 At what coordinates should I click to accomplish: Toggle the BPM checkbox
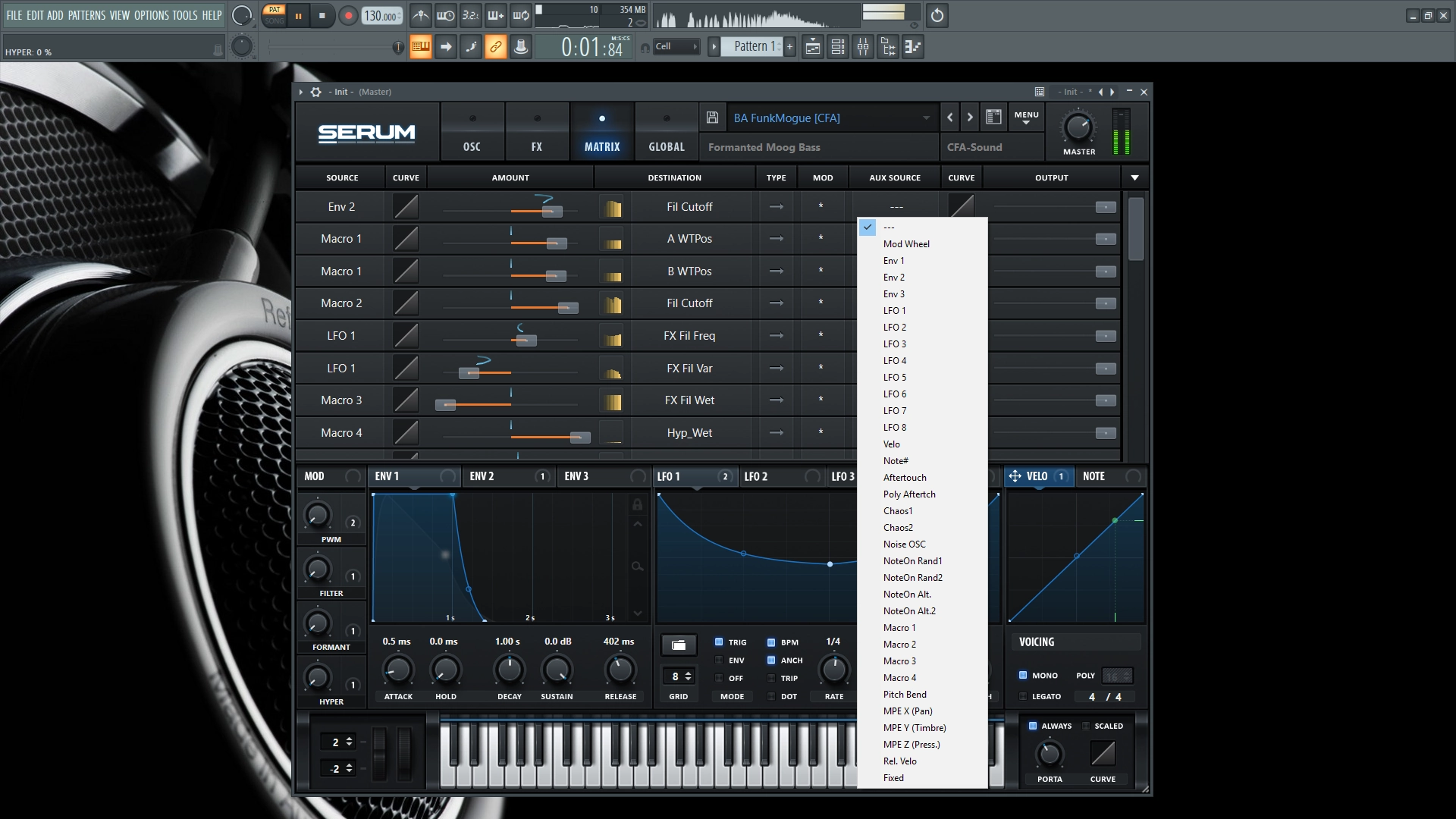click(x=771, y=642)
